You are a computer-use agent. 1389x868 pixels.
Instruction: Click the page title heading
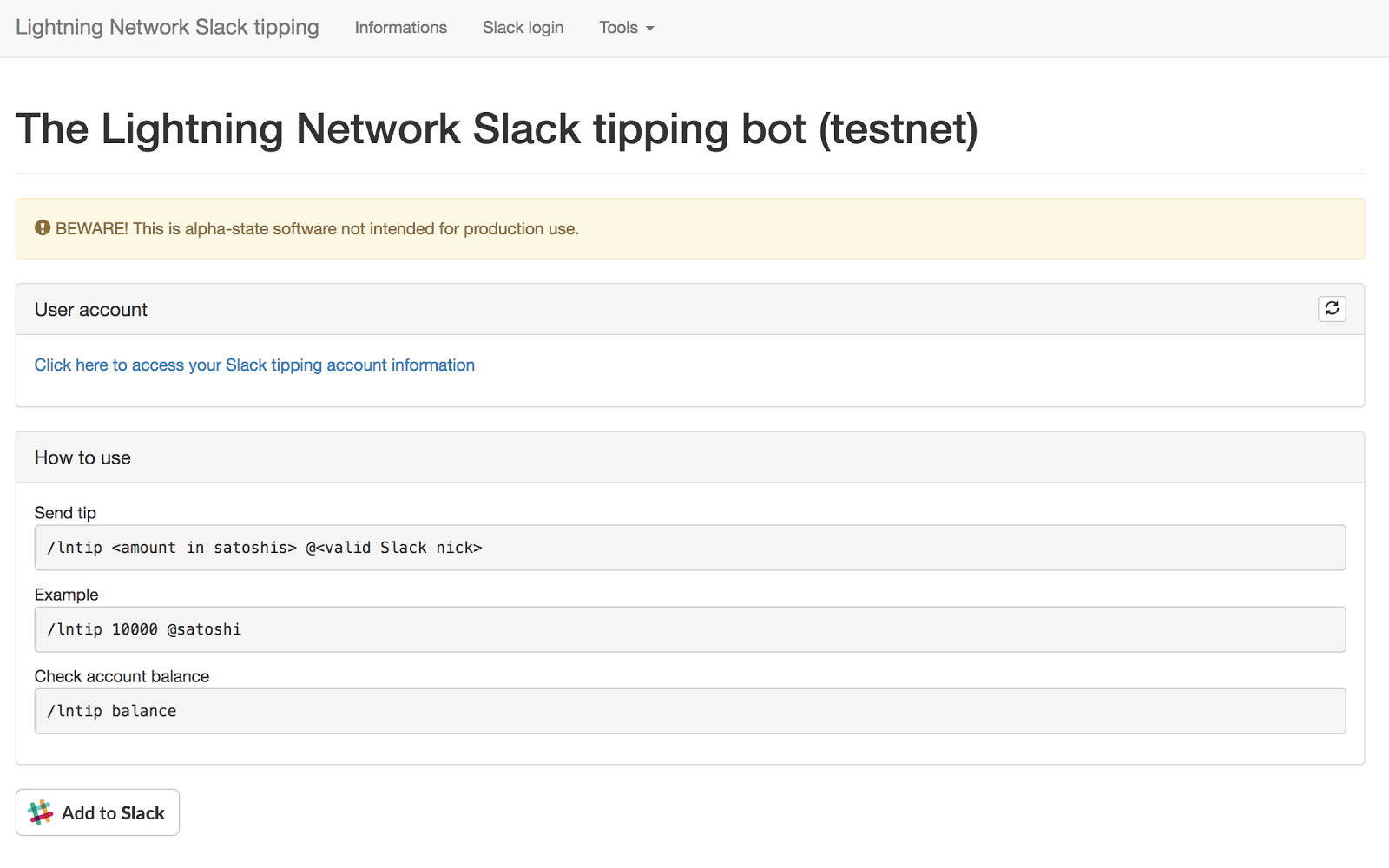tap(497, 128)
